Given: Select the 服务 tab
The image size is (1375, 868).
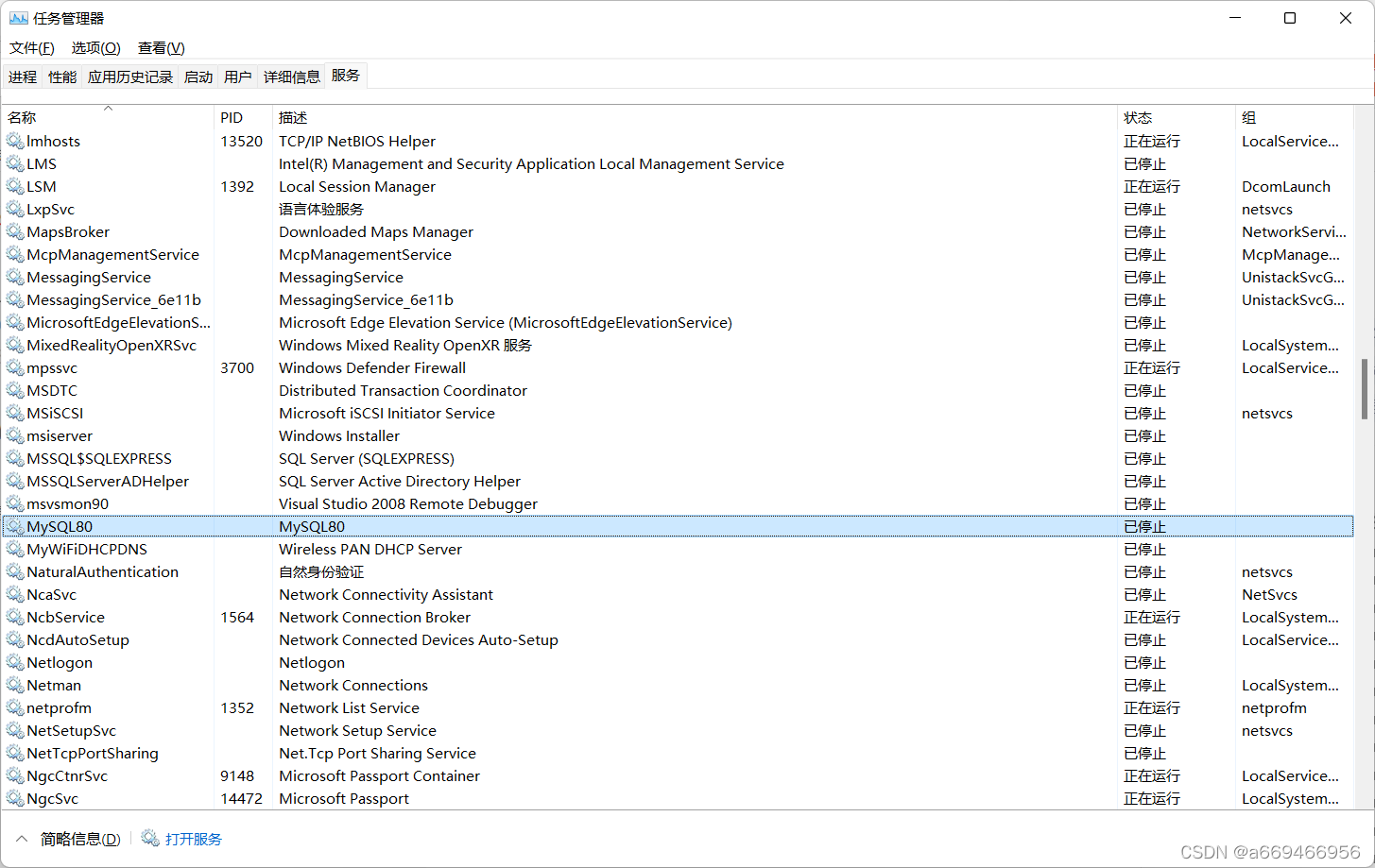Looking at the screenshot, I should [346, 76].
